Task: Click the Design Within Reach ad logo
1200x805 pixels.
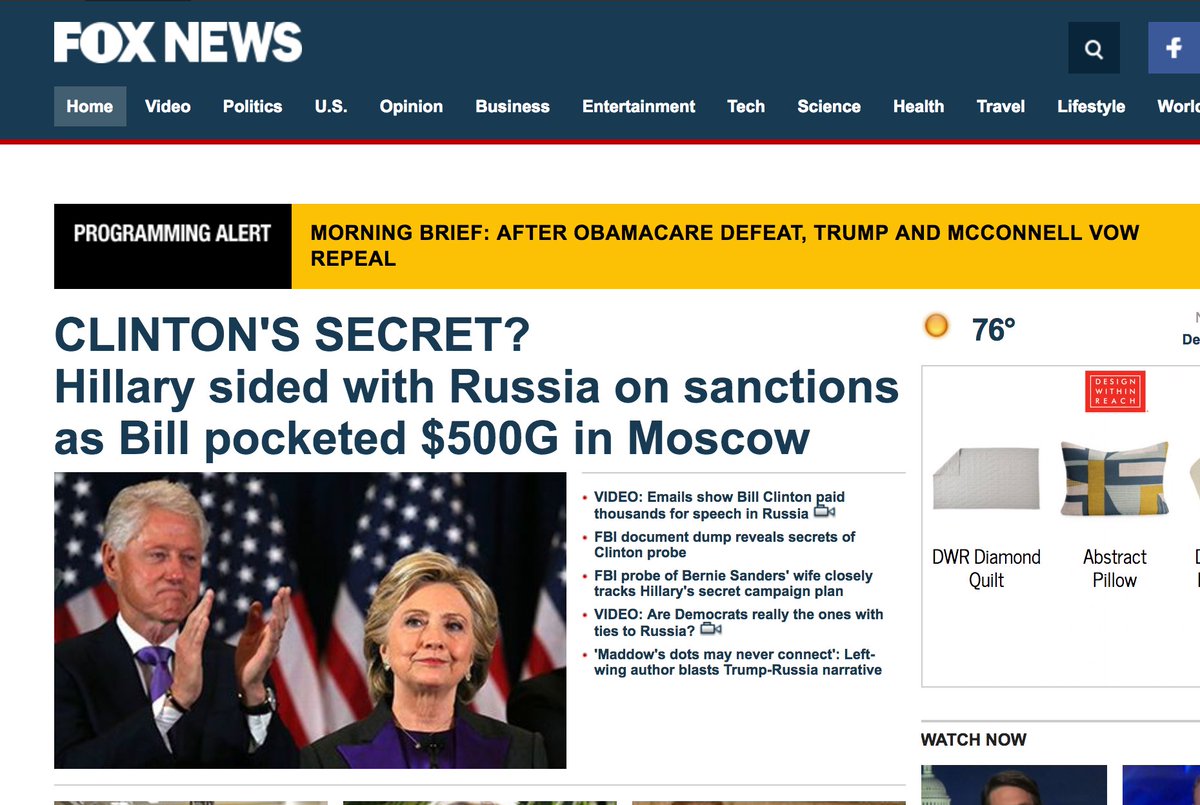Action: pyautogui.click(x=1115, y=392)
